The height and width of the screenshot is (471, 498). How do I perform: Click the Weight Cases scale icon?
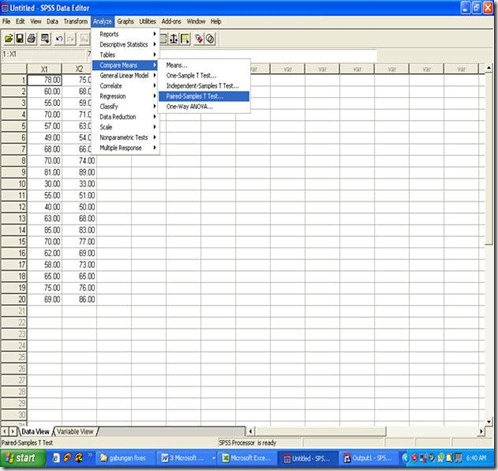(174, 39)
